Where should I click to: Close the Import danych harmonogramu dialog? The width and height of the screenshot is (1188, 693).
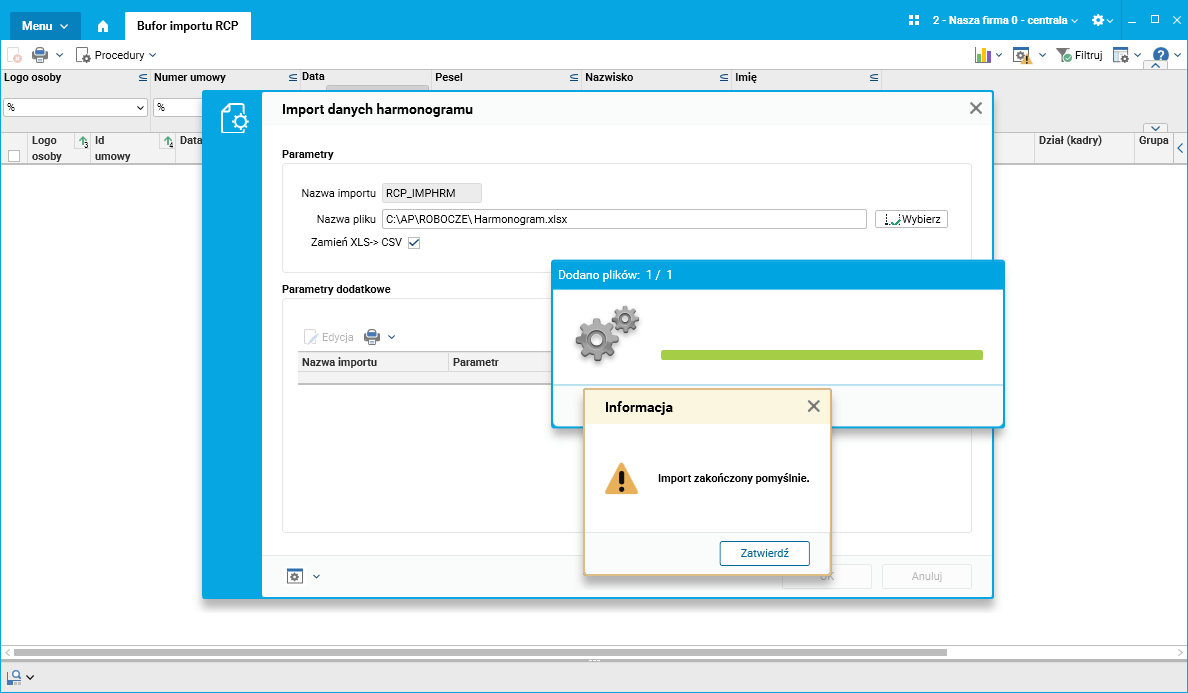coord(976,108)
